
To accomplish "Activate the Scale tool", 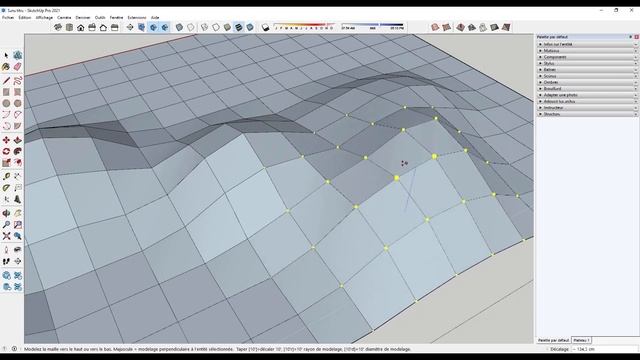I will click(6, 163).
